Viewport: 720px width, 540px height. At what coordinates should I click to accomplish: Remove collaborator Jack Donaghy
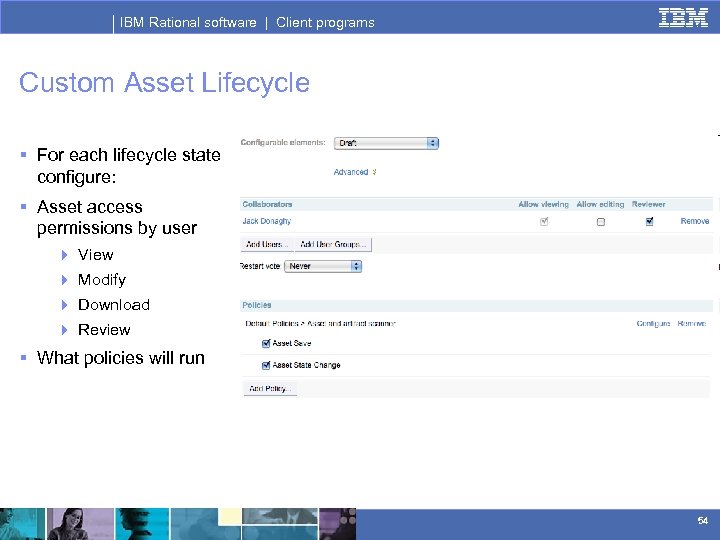click(x=695, y=221)
